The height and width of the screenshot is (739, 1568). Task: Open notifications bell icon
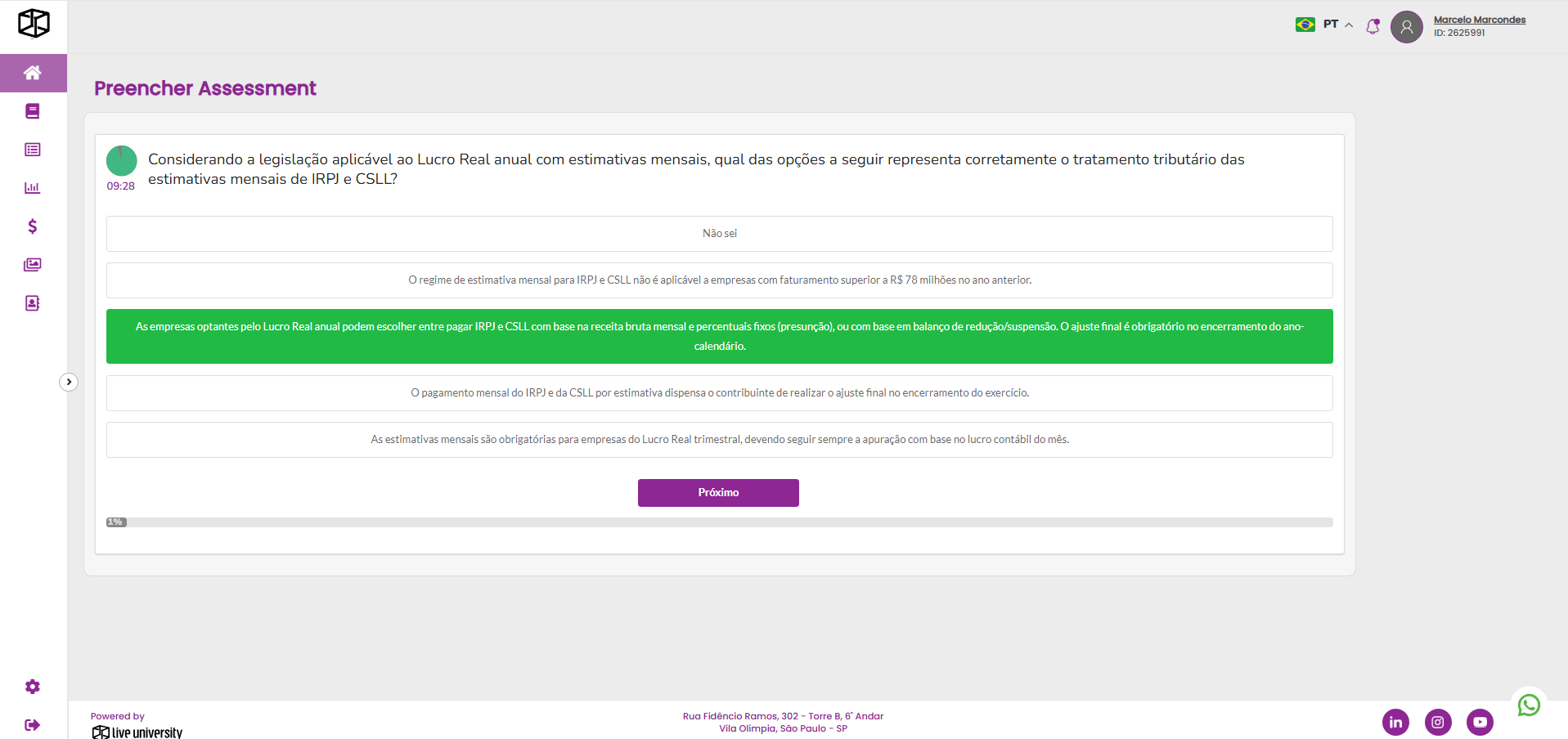click(1373, 26)
